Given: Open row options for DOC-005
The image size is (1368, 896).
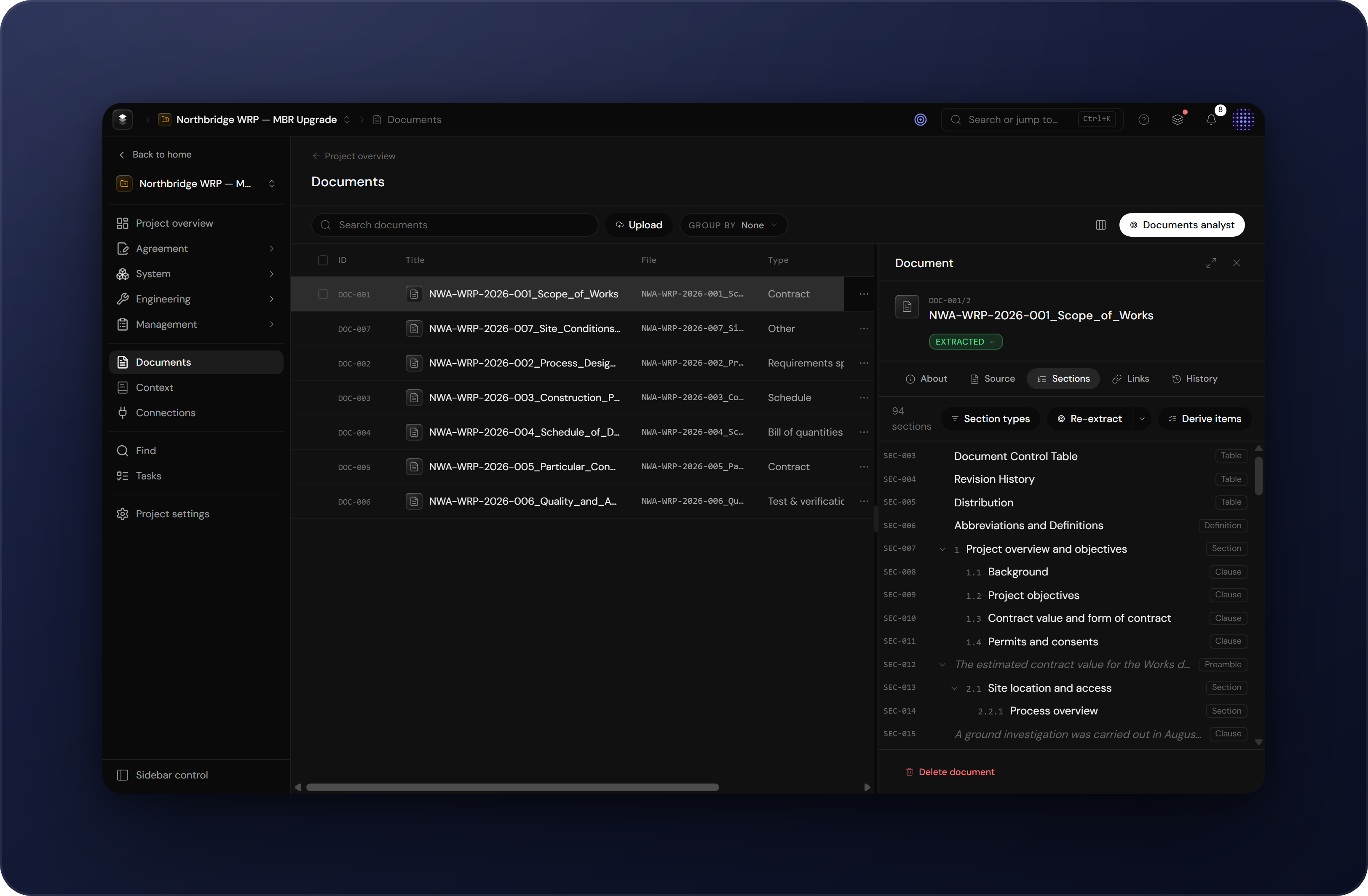Looking at the screenshot, I should click(x=864, y=466).
